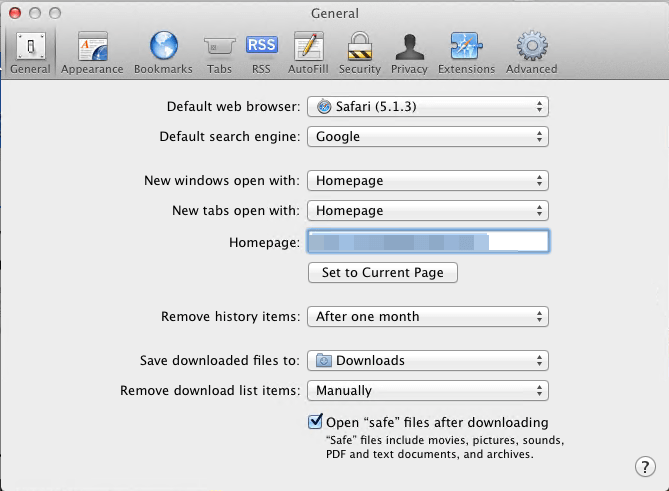Open the General preferences pane
Screen dimensions: 669x491
click(x=30, y=53)
